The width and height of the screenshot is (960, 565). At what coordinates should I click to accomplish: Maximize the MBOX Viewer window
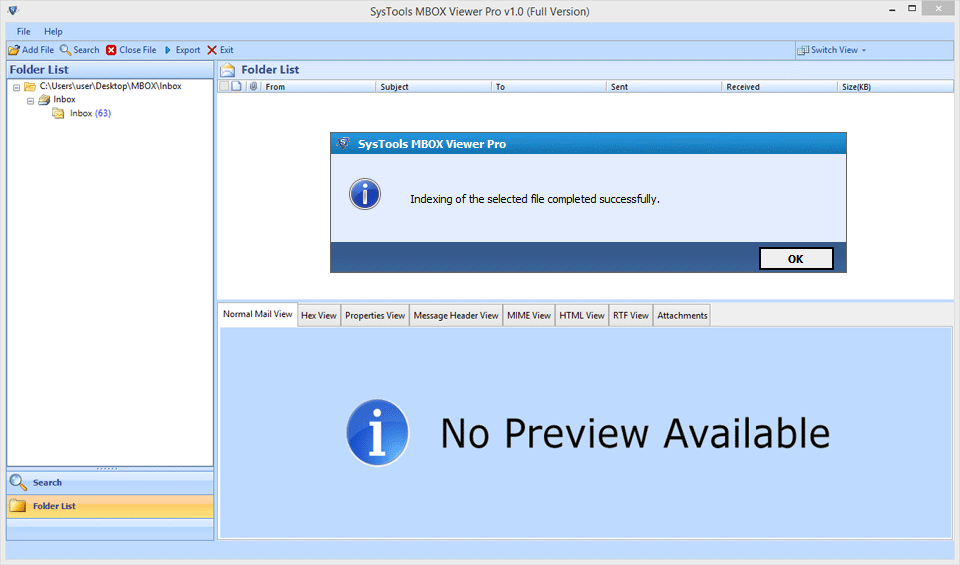tap(912, 9)
